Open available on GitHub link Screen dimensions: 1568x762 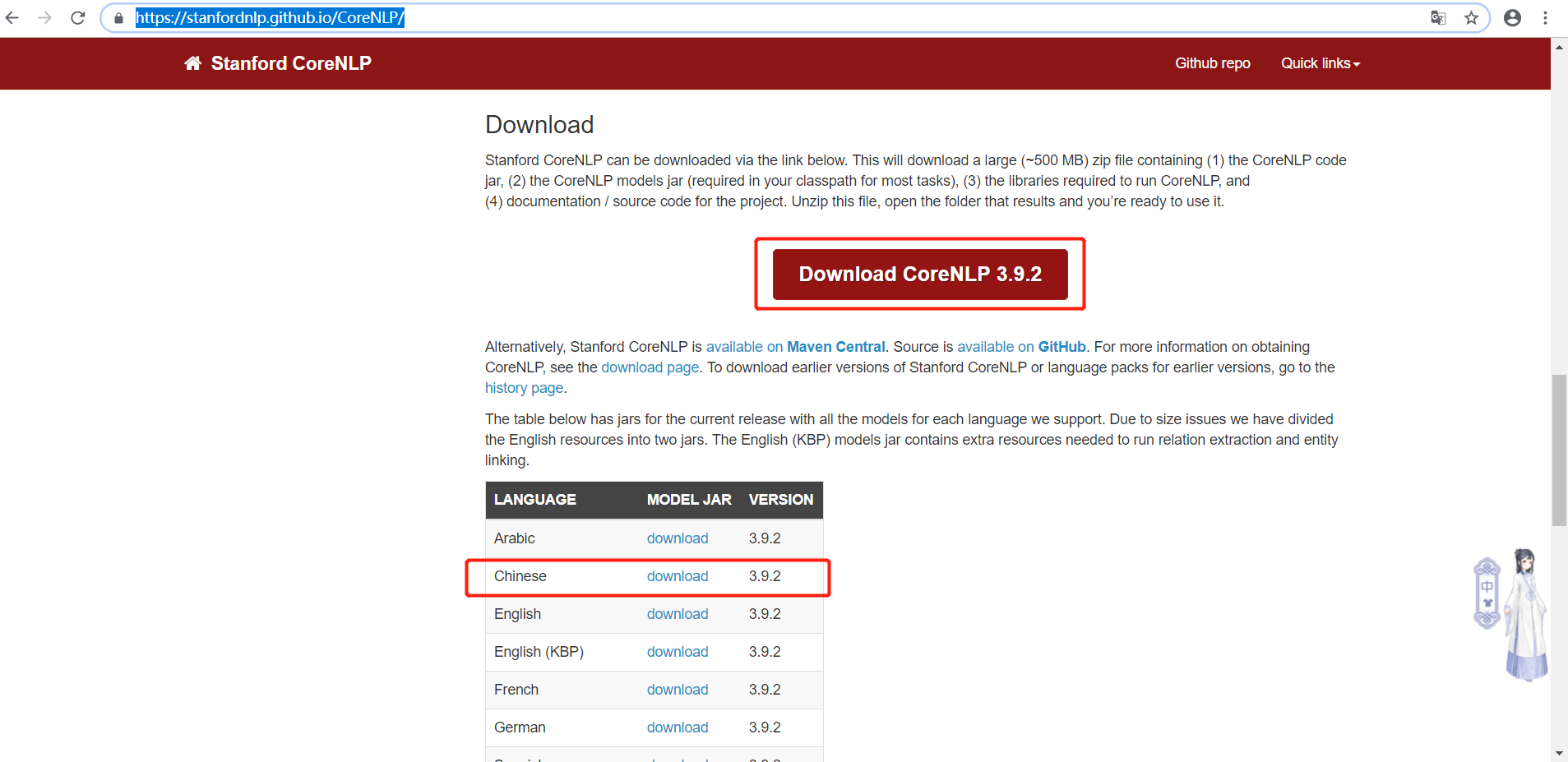[1021, 347]
